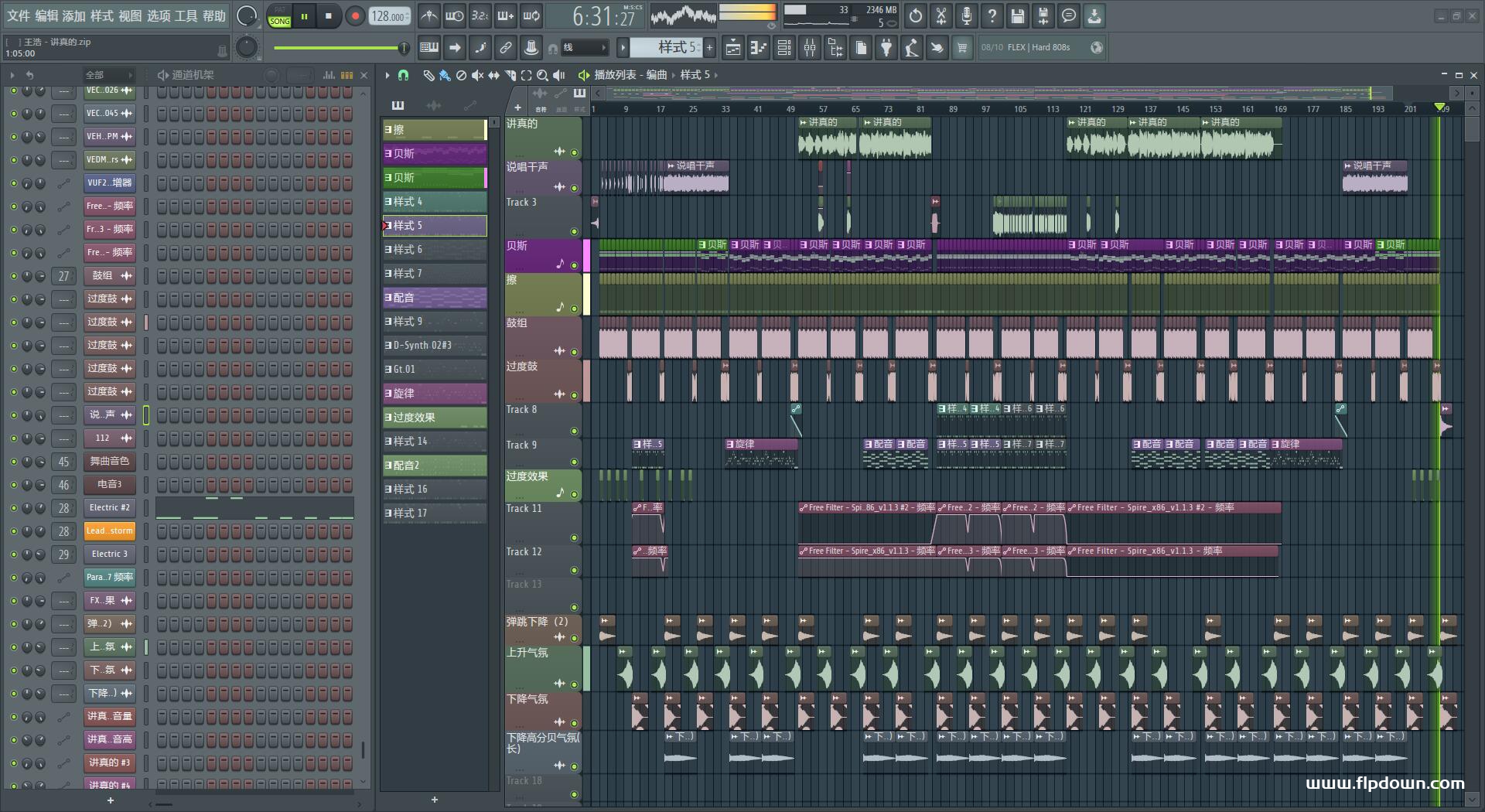The image size is (1485, 812).
Task: Stop playback with the stop button
Action: click(329, 16)
